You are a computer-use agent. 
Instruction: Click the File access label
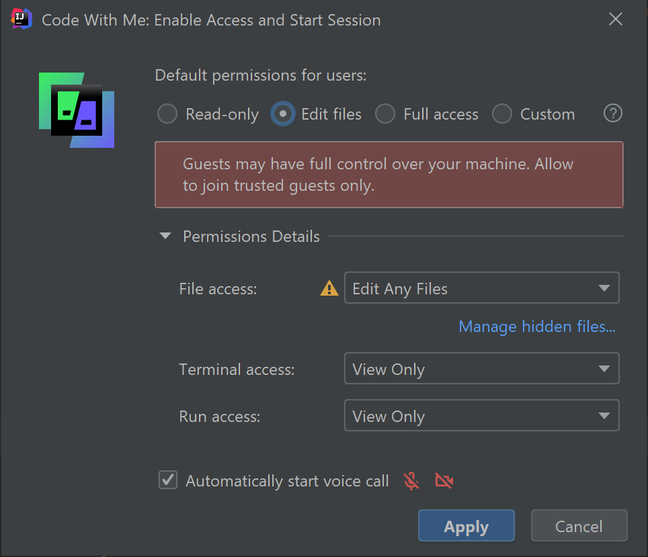(218, 289)
